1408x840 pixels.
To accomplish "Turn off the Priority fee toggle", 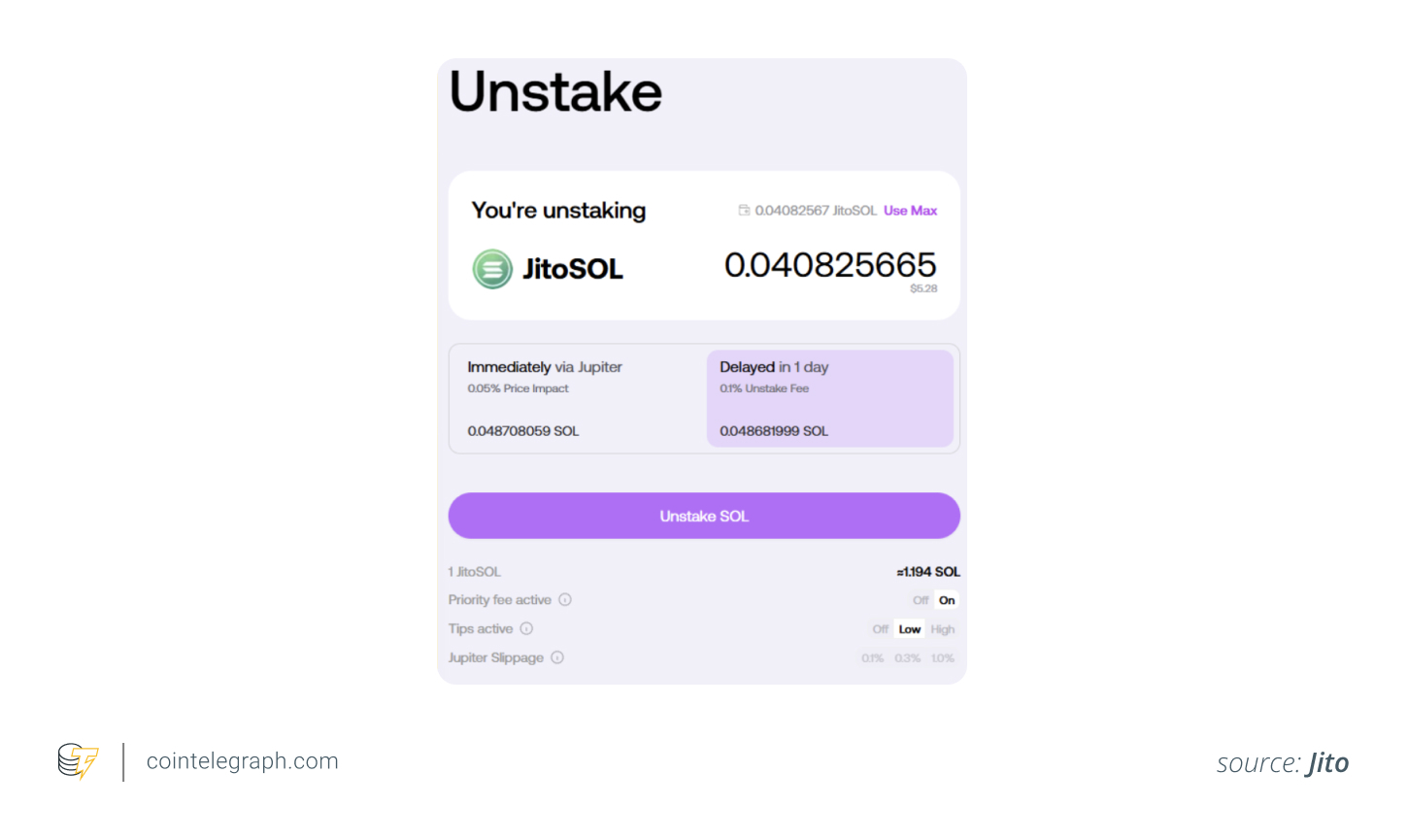I will (921, 599).
